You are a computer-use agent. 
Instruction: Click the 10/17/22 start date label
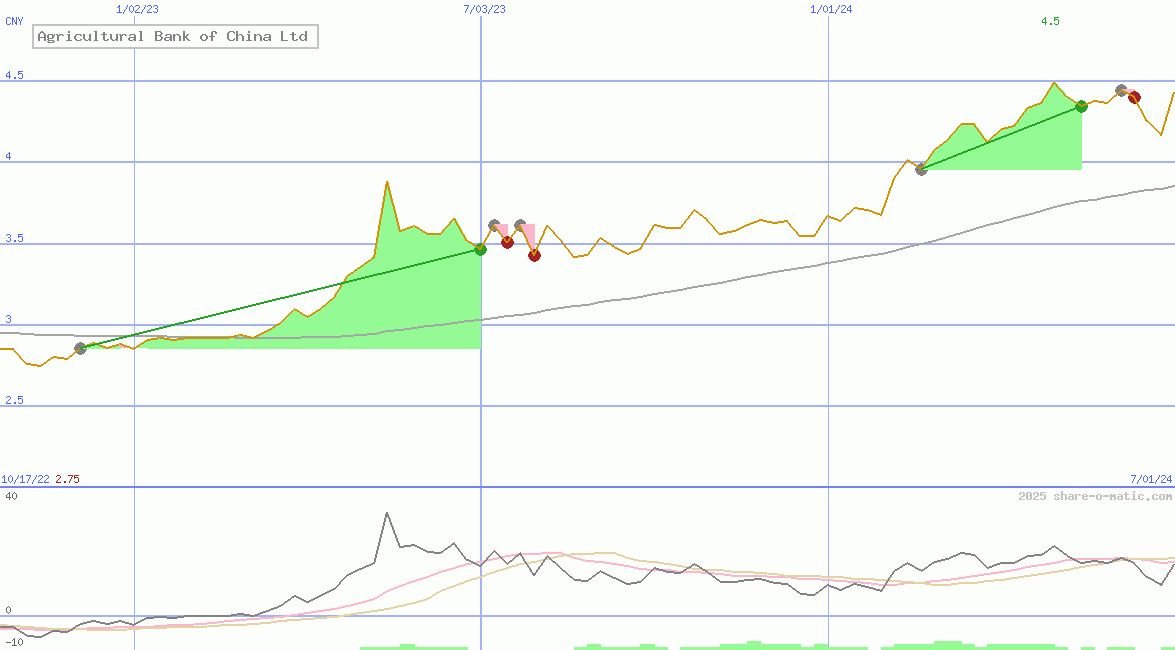coord(25,479)
